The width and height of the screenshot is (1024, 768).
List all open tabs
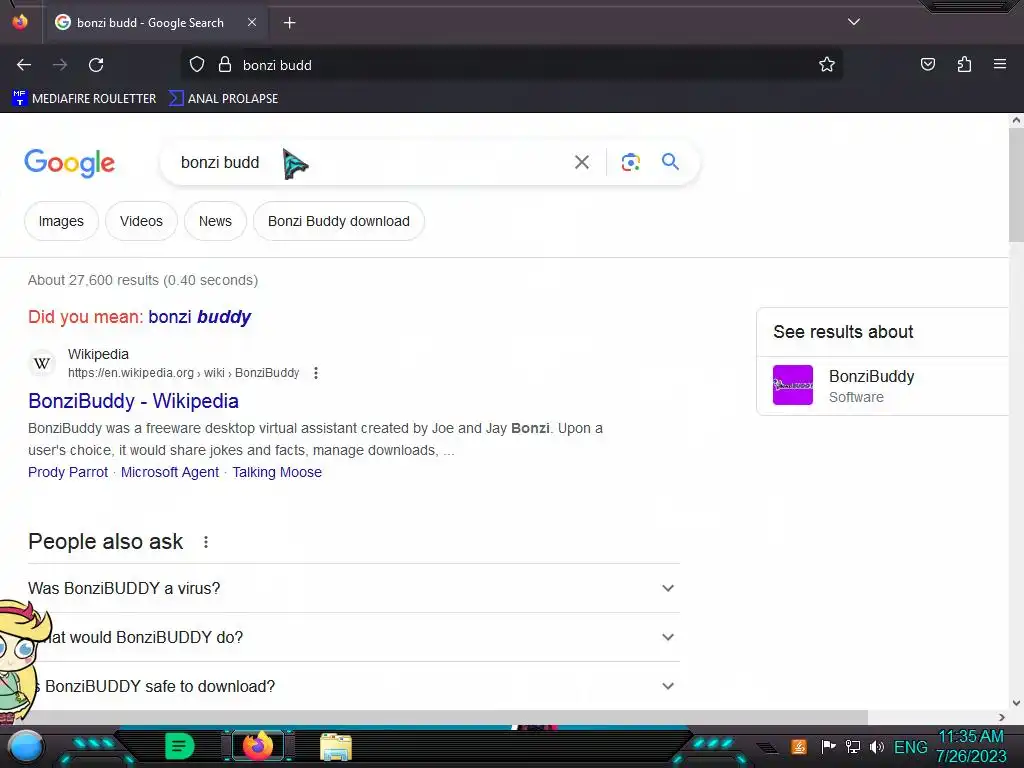854,22
